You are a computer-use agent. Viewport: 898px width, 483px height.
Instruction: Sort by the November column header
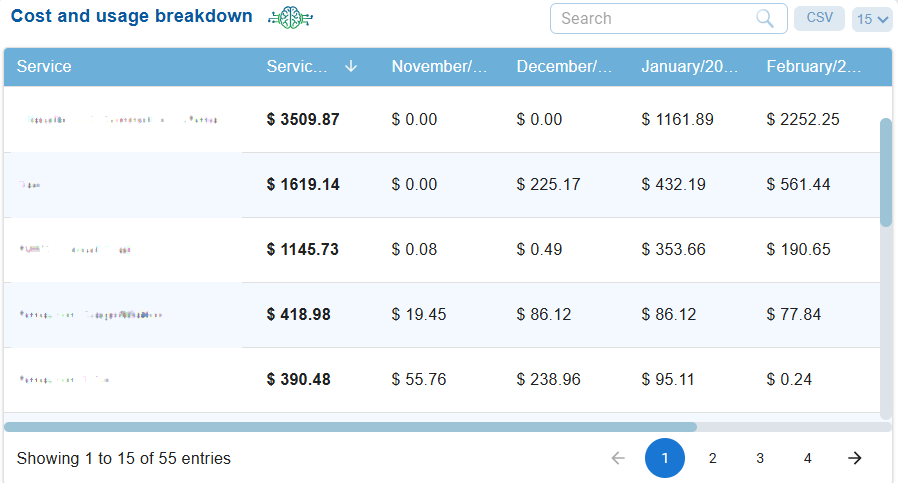pyautogui.click(x=439, y=66)
